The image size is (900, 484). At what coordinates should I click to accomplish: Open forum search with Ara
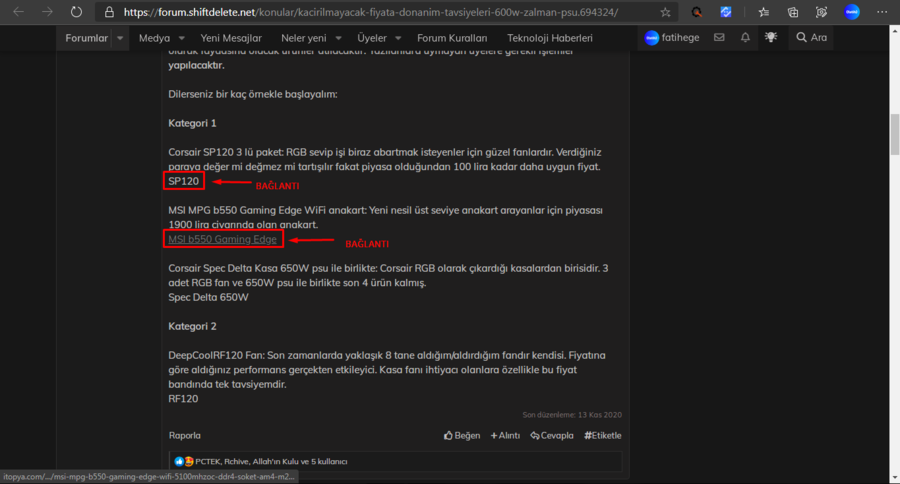(812, 37)
